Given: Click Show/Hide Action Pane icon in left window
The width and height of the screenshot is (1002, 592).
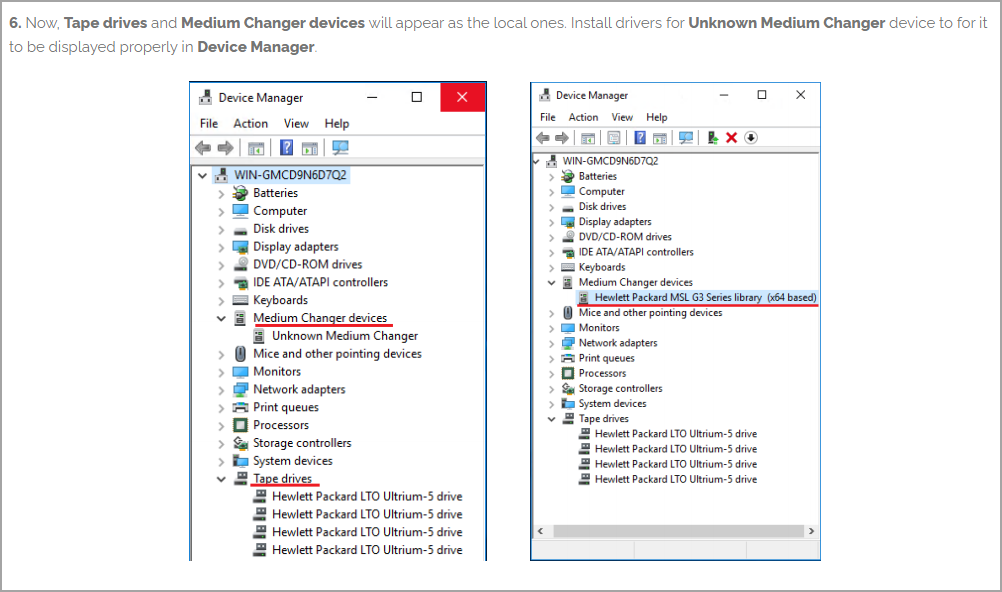Looking at the screenshot, I should (310, 148).
